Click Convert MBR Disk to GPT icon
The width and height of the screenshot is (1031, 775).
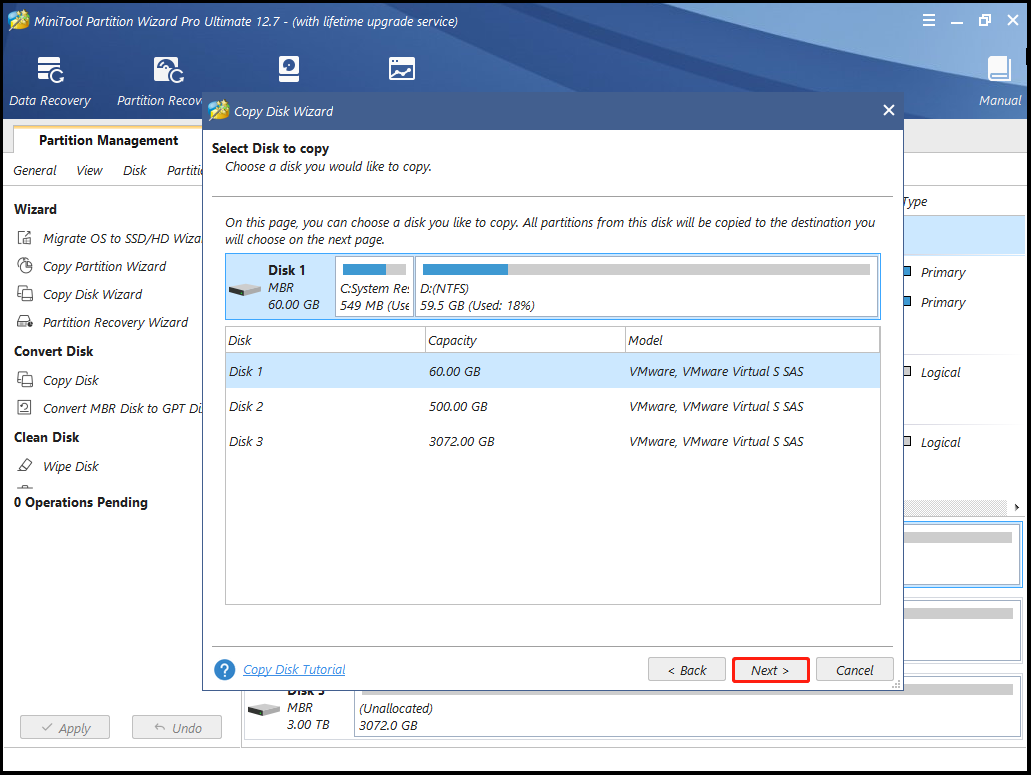coord(25,408)
